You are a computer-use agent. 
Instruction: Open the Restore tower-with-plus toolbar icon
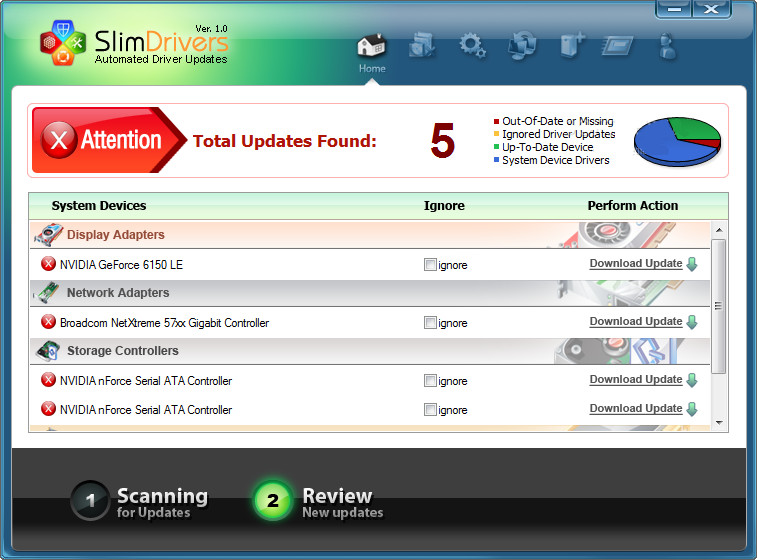click(x=572, y=46)
